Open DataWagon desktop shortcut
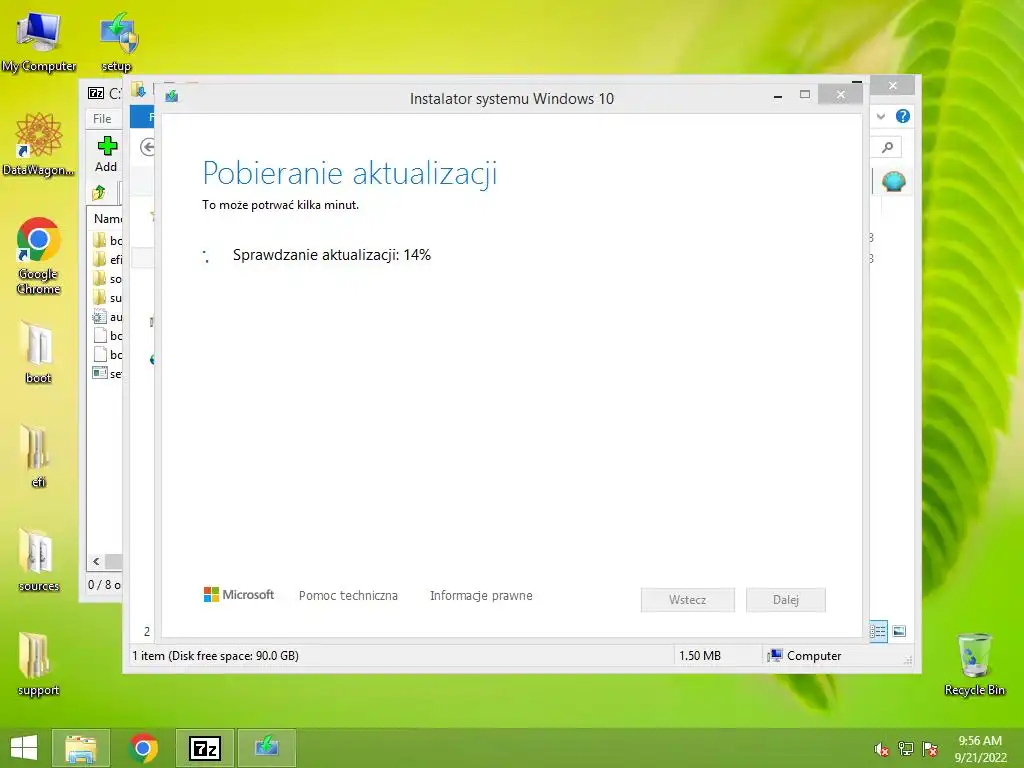Viewport: 1024px width, 768px height. (38, 145)
